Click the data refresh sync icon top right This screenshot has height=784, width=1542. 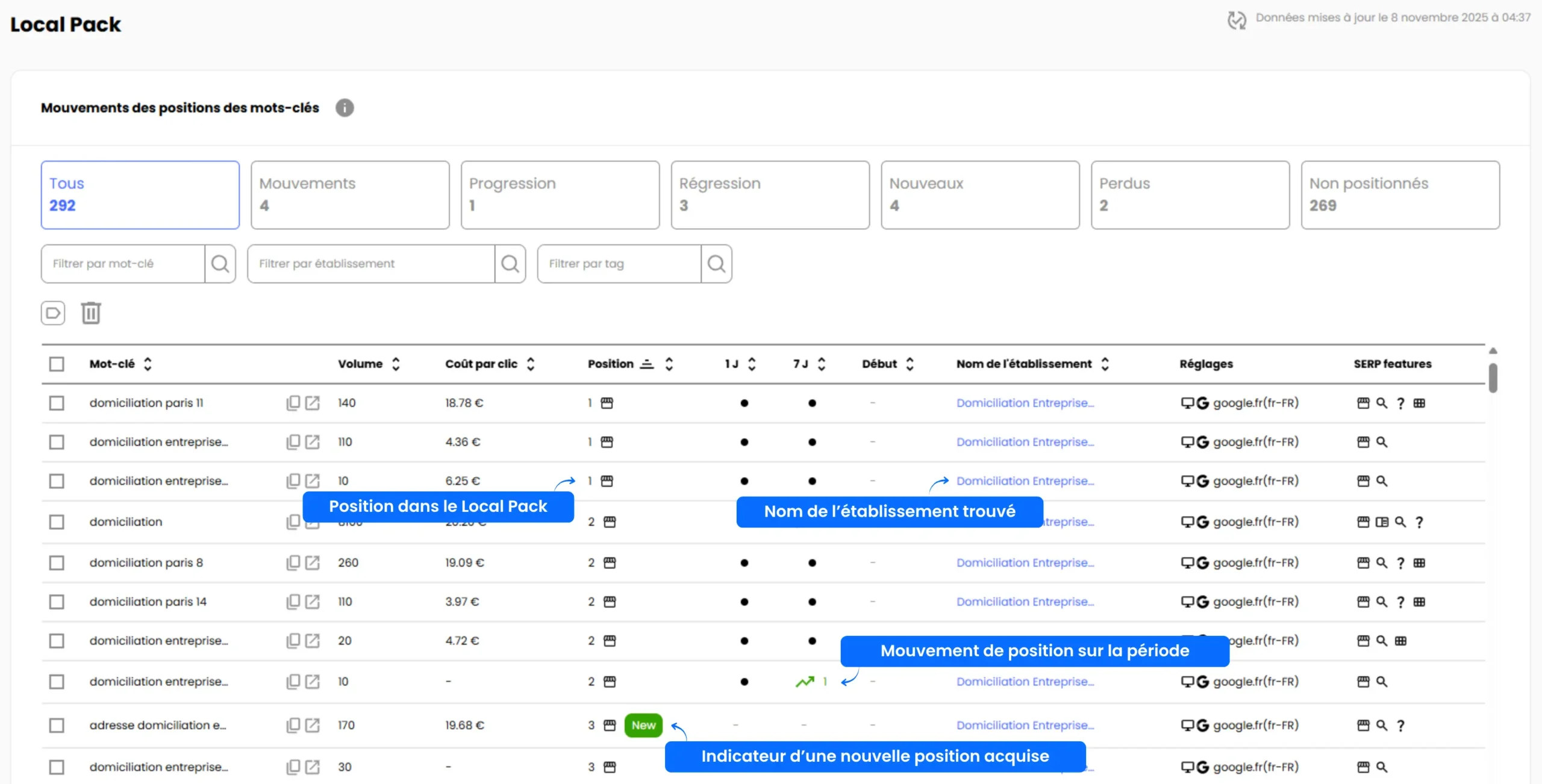(1237, 19)
